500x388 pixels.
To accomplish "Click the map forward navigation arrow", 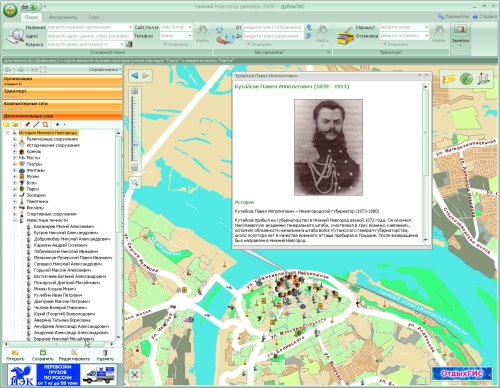I will pos(146,76).
